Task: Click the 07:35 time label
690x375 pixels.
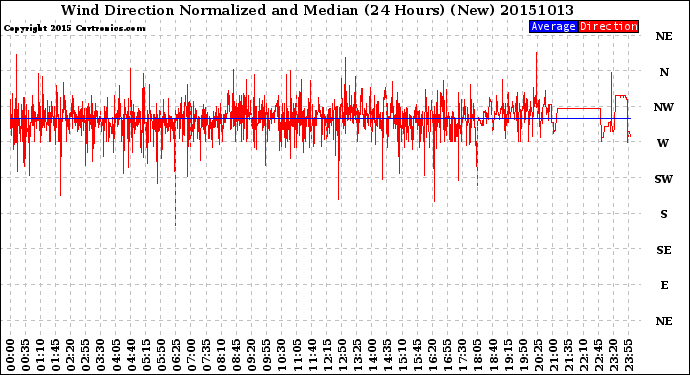Action: coord(206,355)
